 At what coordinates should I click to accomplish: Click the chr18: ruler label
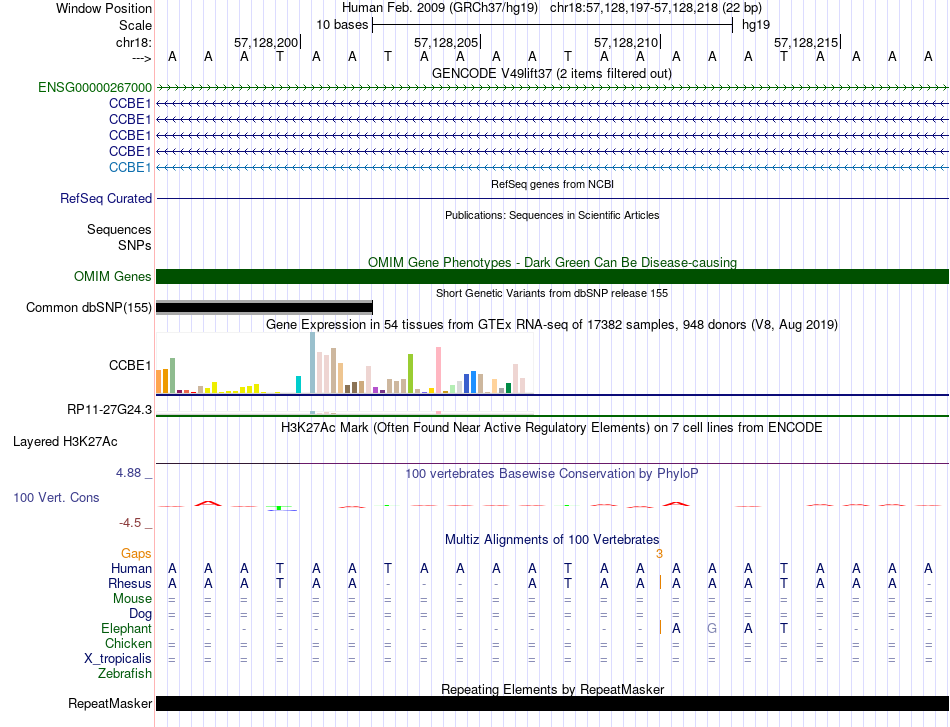tap(133, 42)
